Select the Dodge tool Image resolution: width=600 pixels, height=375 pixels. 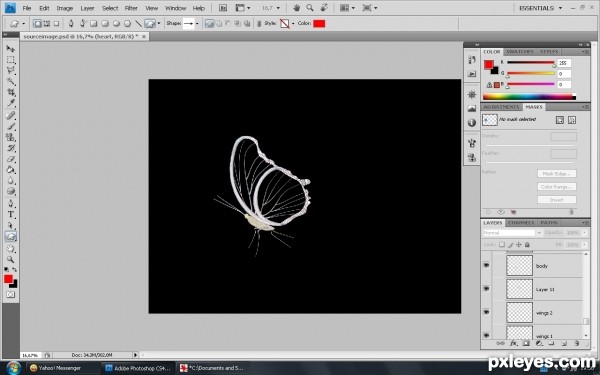pos(10,191)
